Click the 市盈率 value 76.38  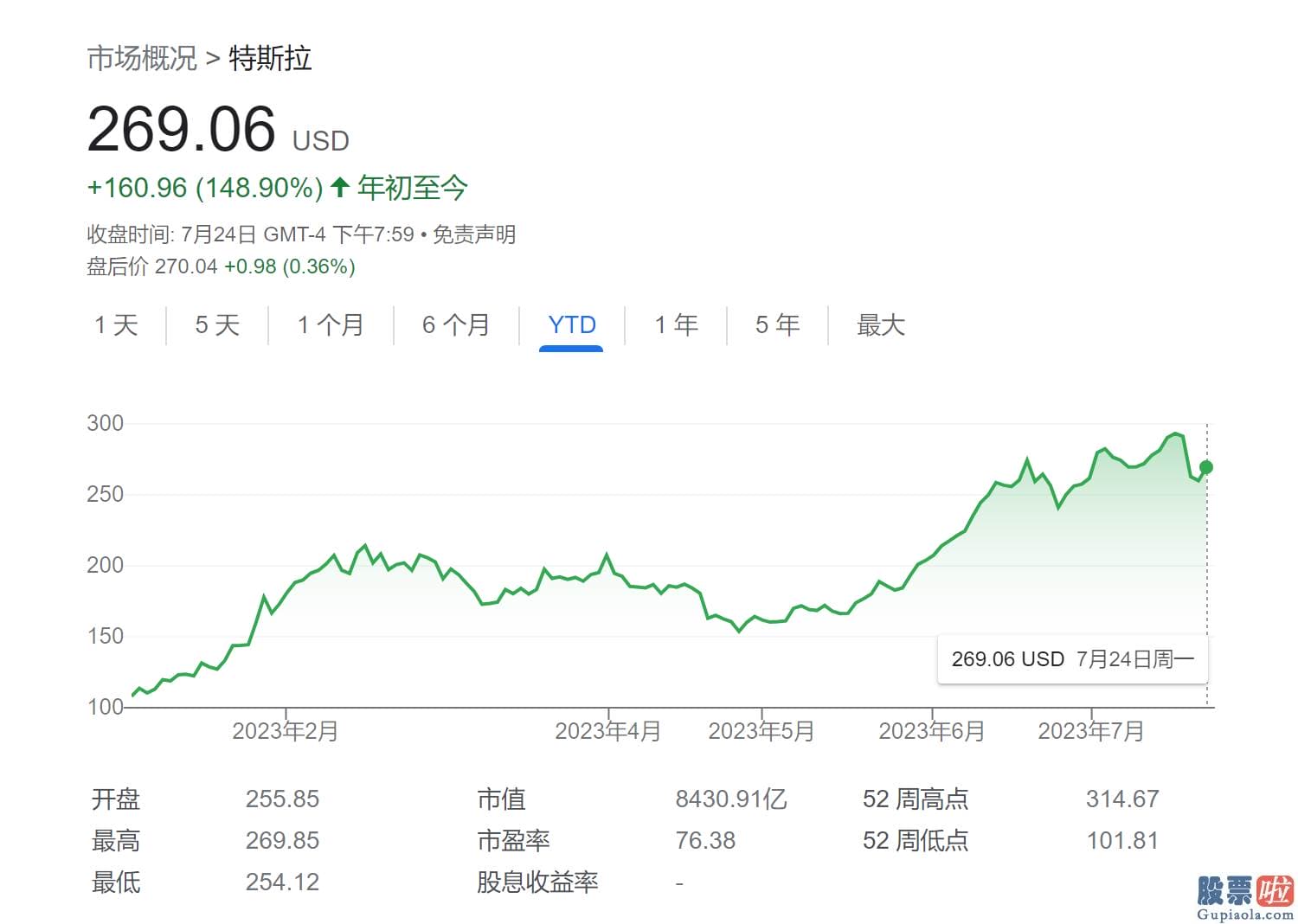[705, 840]
